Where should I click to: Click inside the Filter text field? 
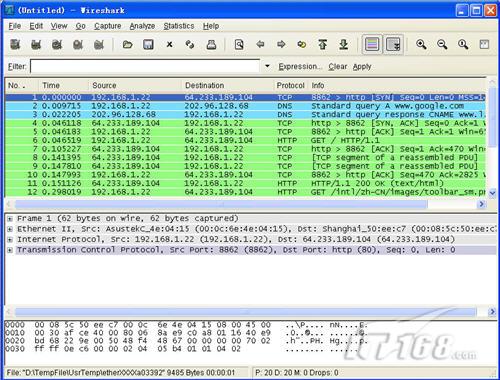pyautogui.click(x=145, y=66)
